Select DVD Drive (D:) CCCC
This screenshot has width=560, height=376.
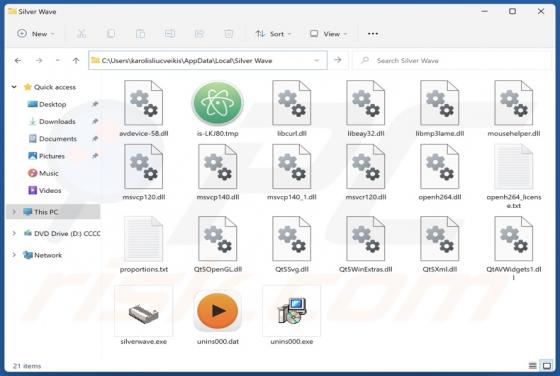pyautogui.click(x=62, y=234)
